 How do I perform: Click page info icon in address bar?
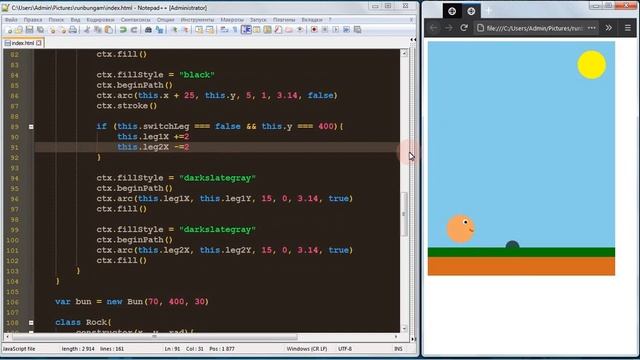point(480,28)
